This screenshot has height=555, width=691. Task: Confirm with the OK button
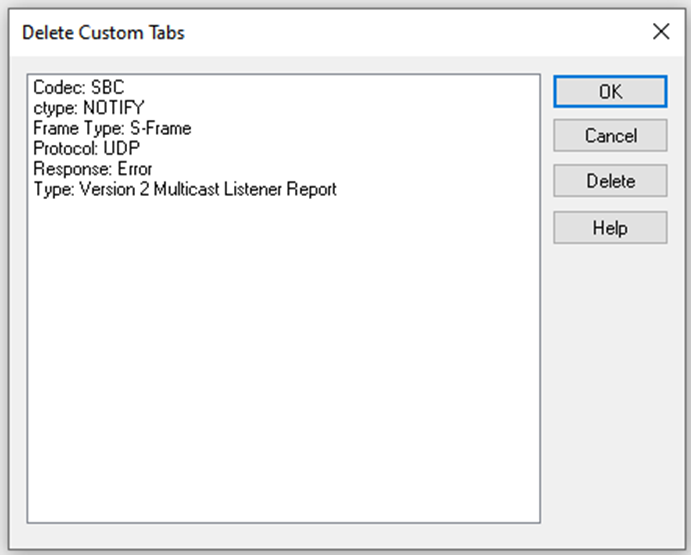[610, 92]
